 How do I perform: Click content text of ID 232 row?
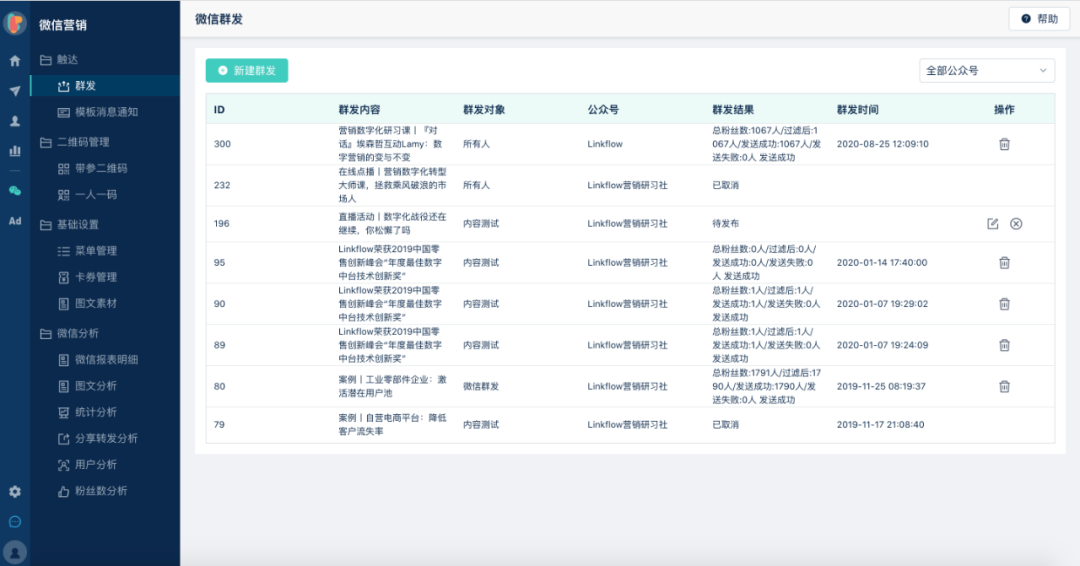pyautogui.click(x=392, y=185)
